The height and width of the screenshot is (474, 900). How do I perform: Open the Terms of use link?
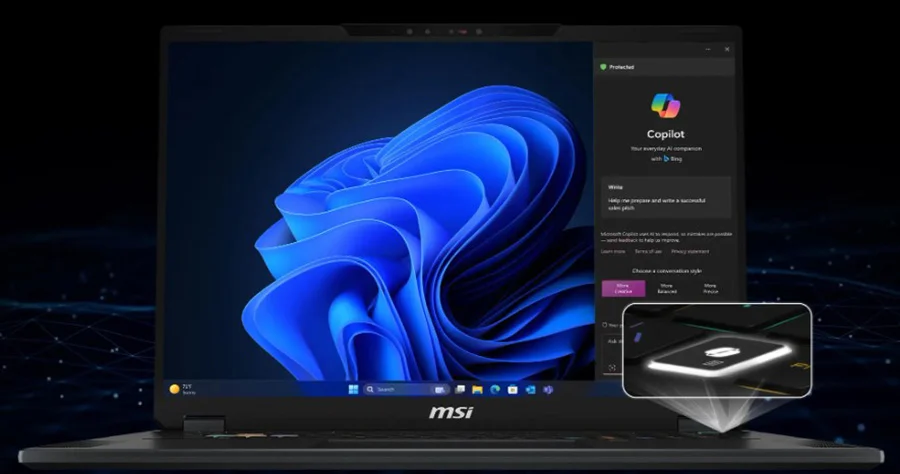point(648,251)
